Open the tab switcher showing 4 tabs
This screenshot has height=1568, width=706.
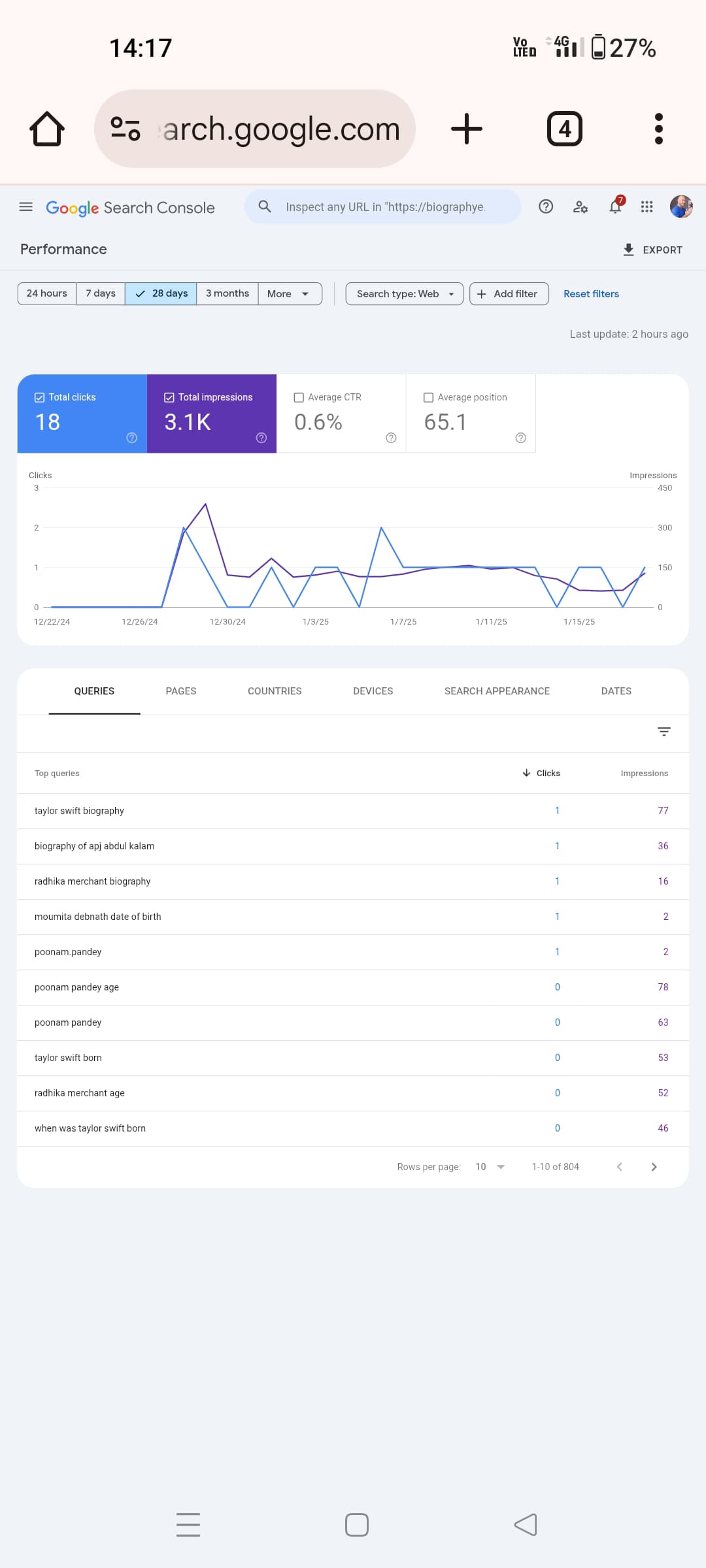click(x=565, y=129)
